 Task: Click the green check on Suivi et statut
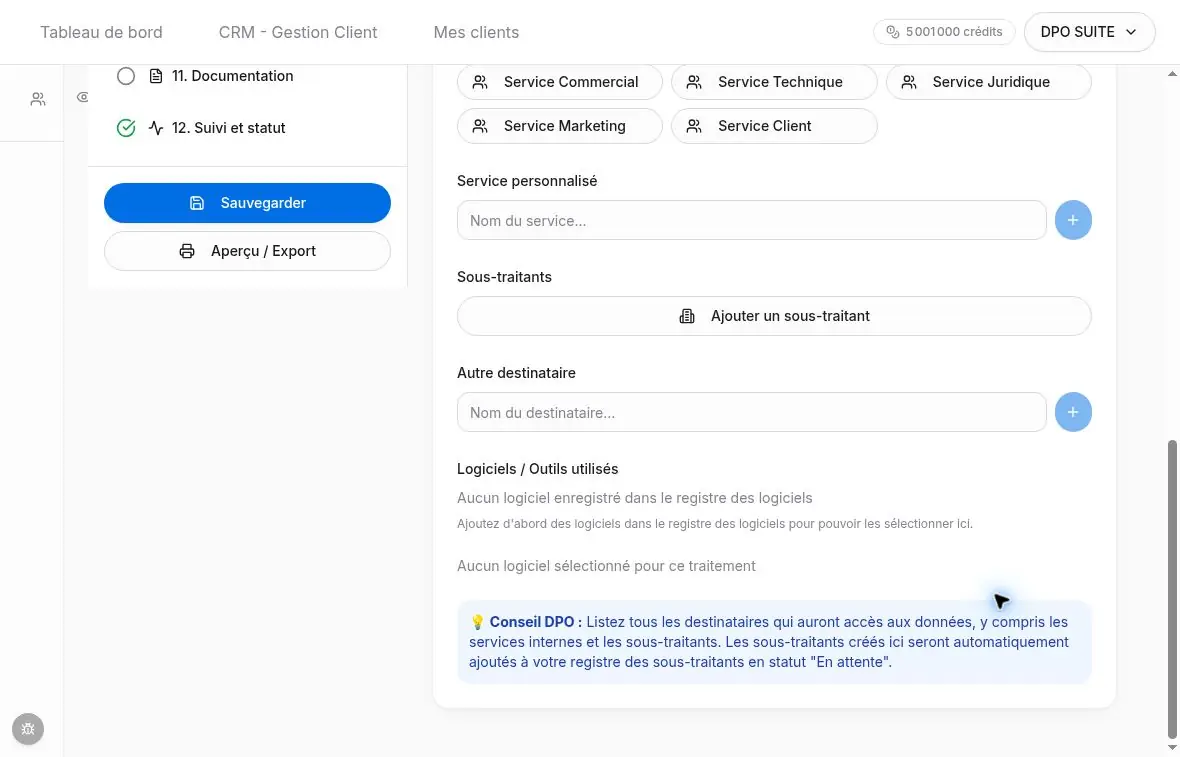click(x=126, y=128)
